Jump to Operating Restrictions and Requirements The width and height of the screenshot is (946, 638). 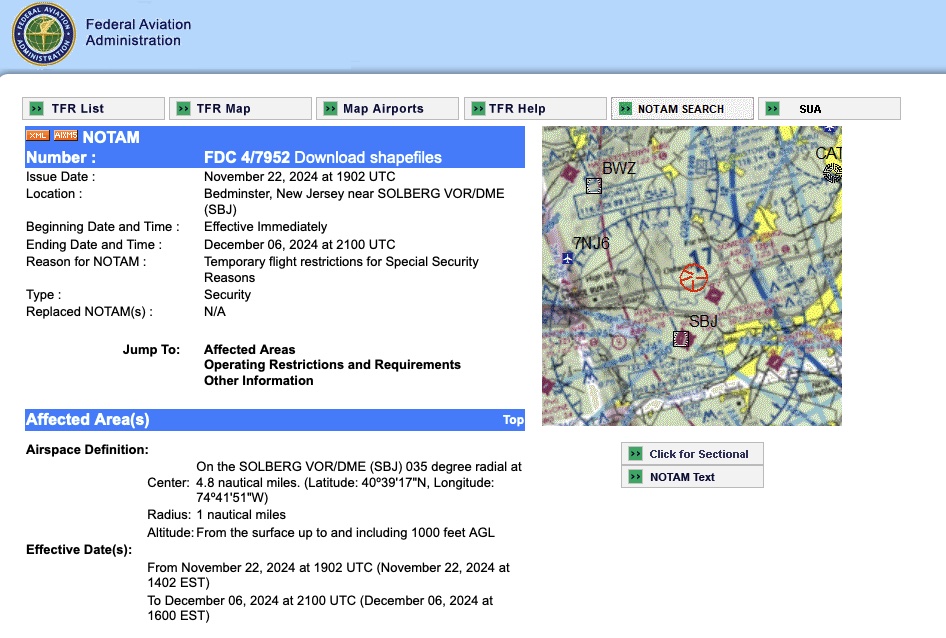pyautogui.click(x=332, y=365)
